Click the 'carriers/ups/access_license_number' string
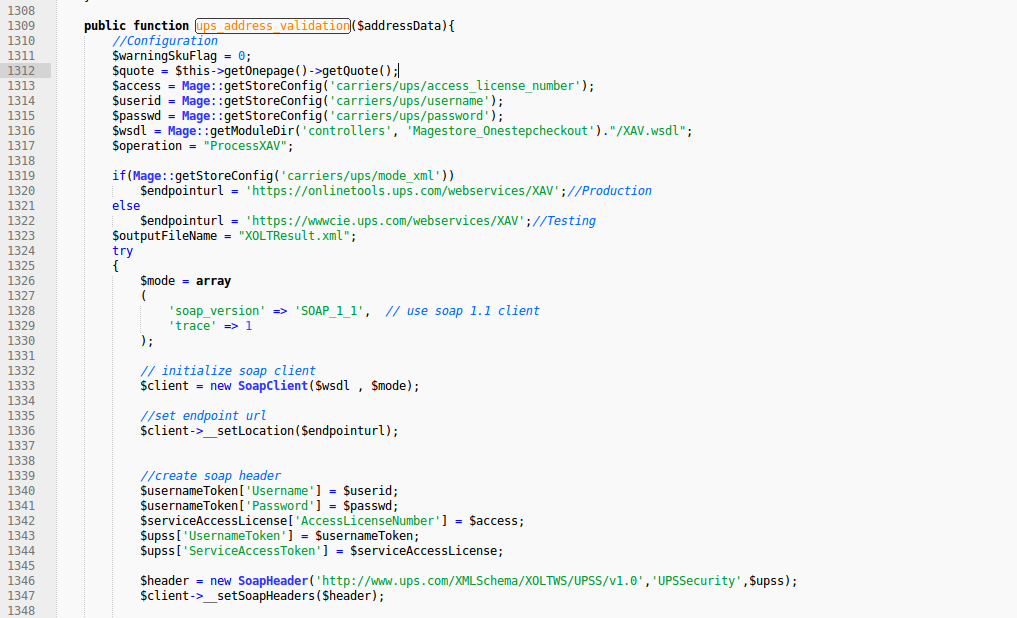 click(x=455, y=86)
